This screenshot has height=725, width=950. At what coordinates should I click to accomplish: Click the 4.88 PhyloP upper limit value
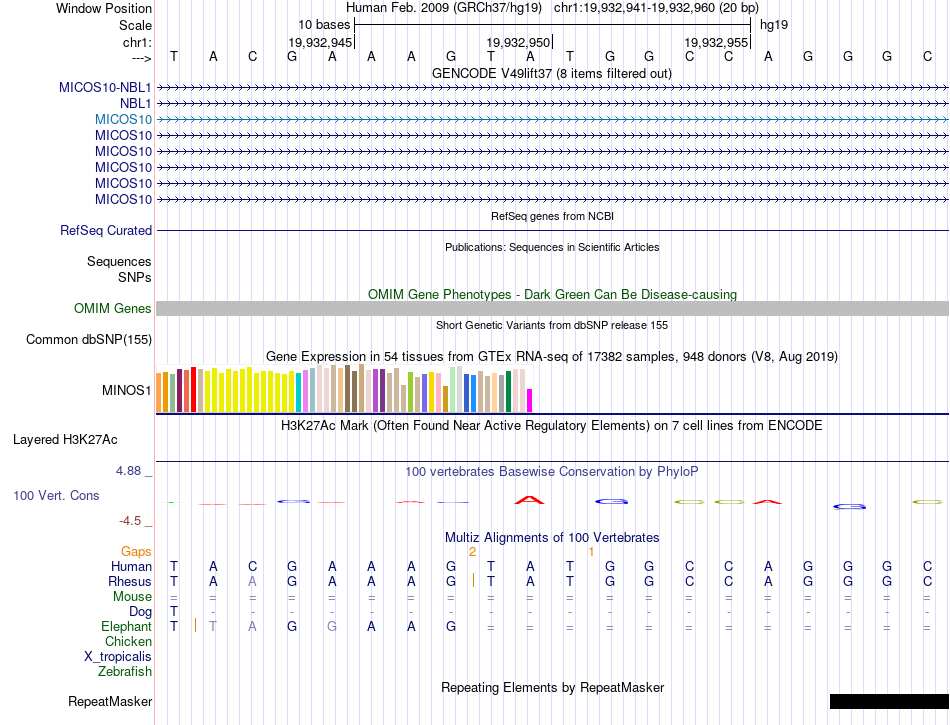point(129,471)
